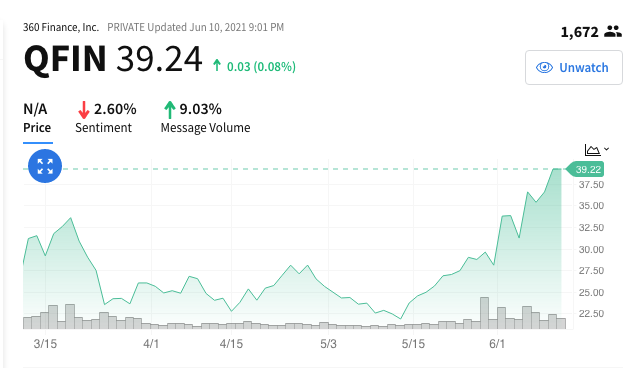Open the chart type dropdown icon
The image size is (631, 368).
point(596,150)
